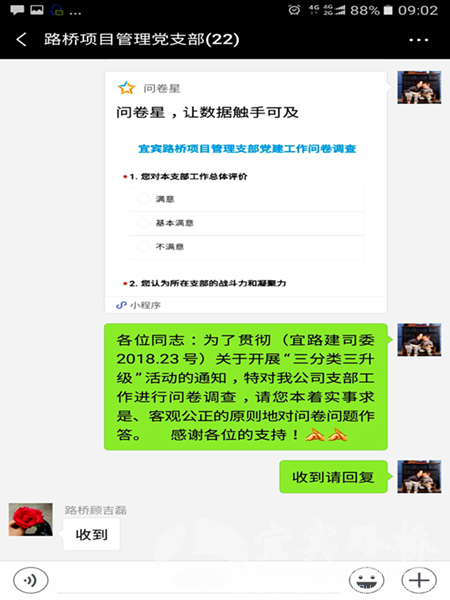Open the emoji sticker panel

[x=367, y=580]
